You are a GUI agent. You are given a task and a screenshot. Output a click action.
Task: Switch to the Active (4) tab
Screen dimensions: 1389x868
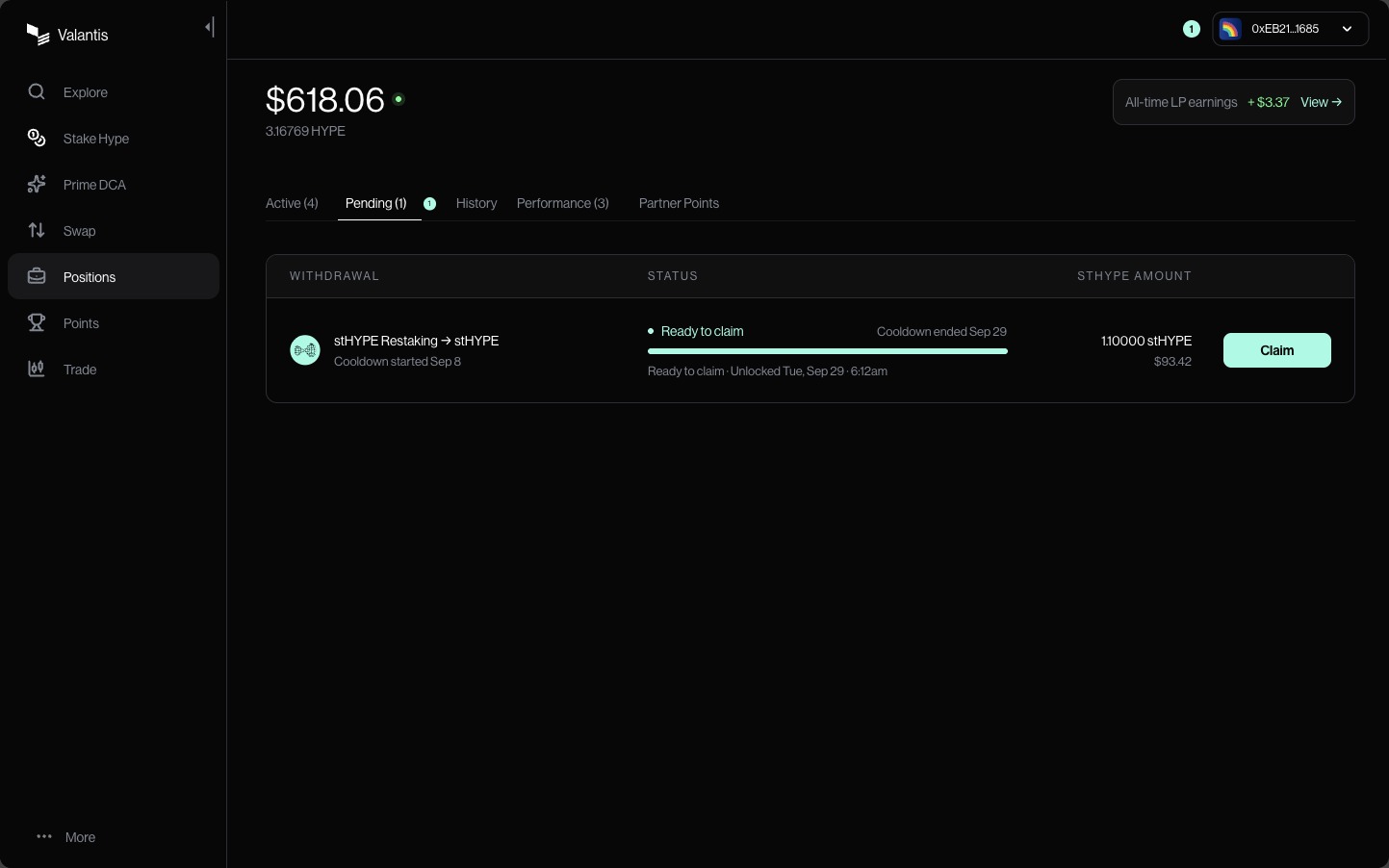pos(292,203)
